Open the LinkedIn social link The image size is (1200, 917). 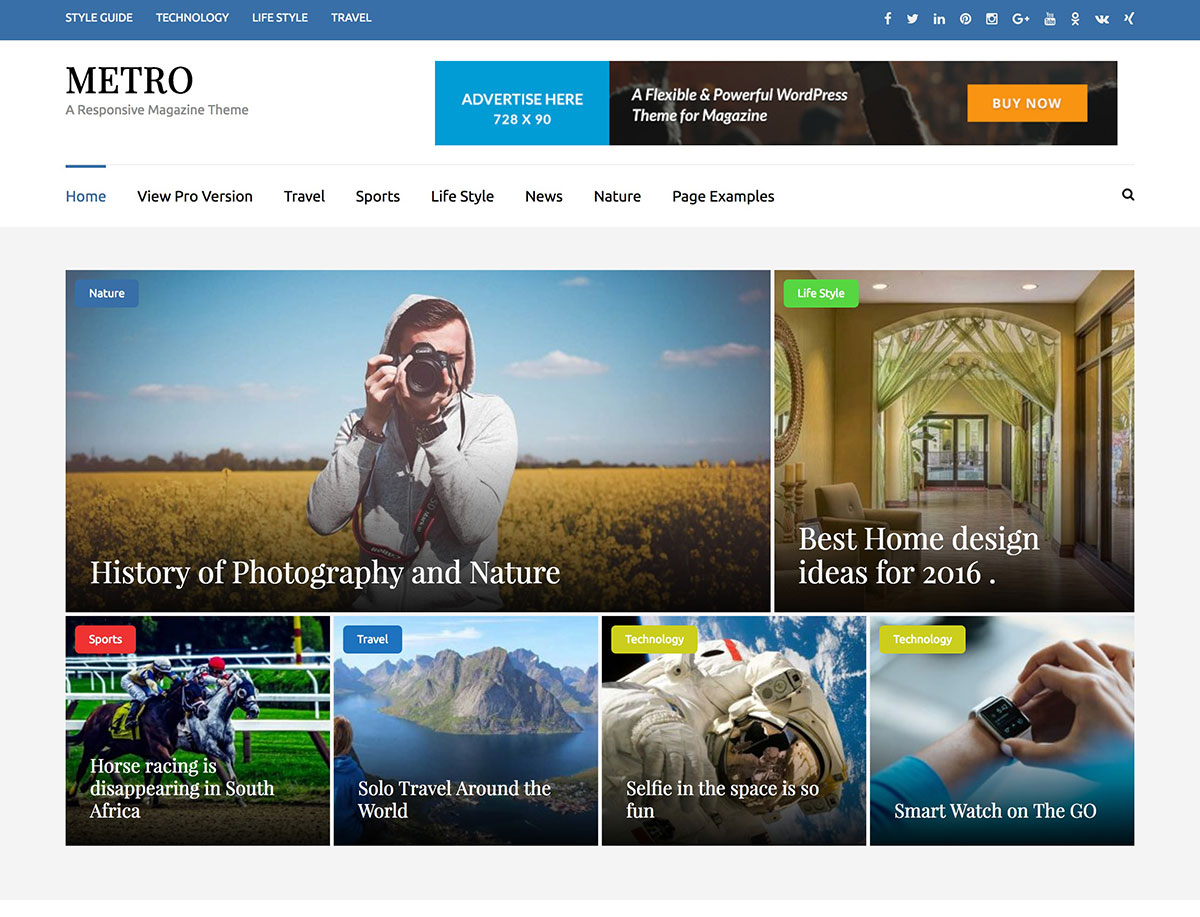(939, 18)
